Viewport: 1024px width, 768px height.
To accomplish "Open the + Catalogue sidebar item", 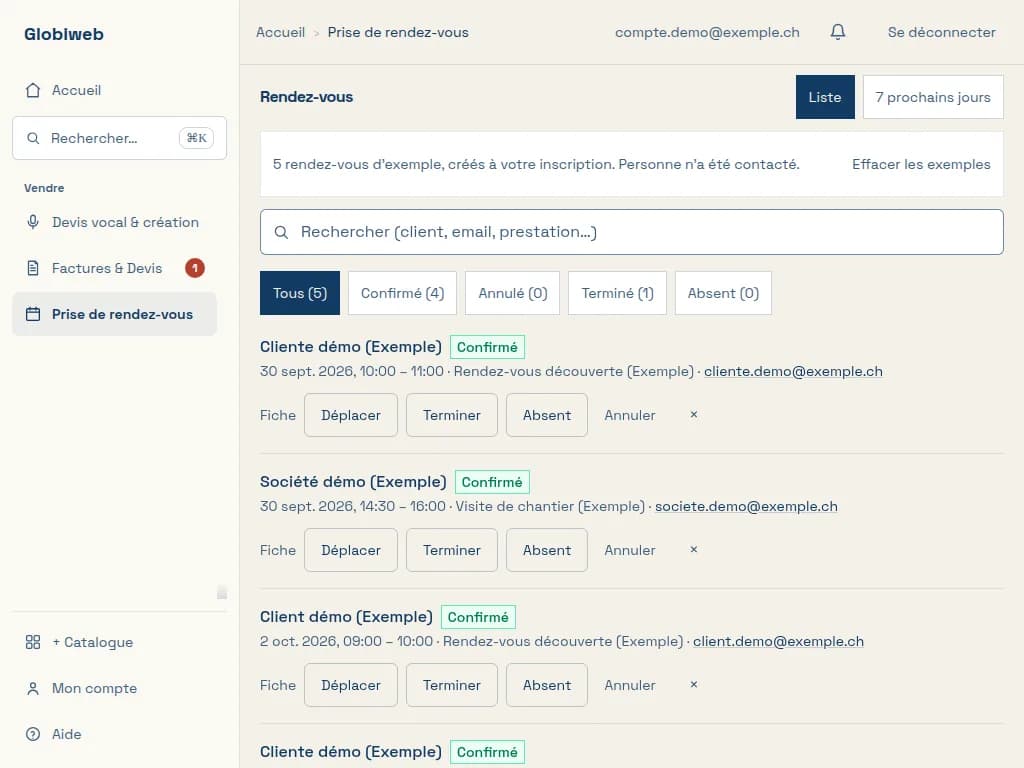I will (x=114, y=642).
